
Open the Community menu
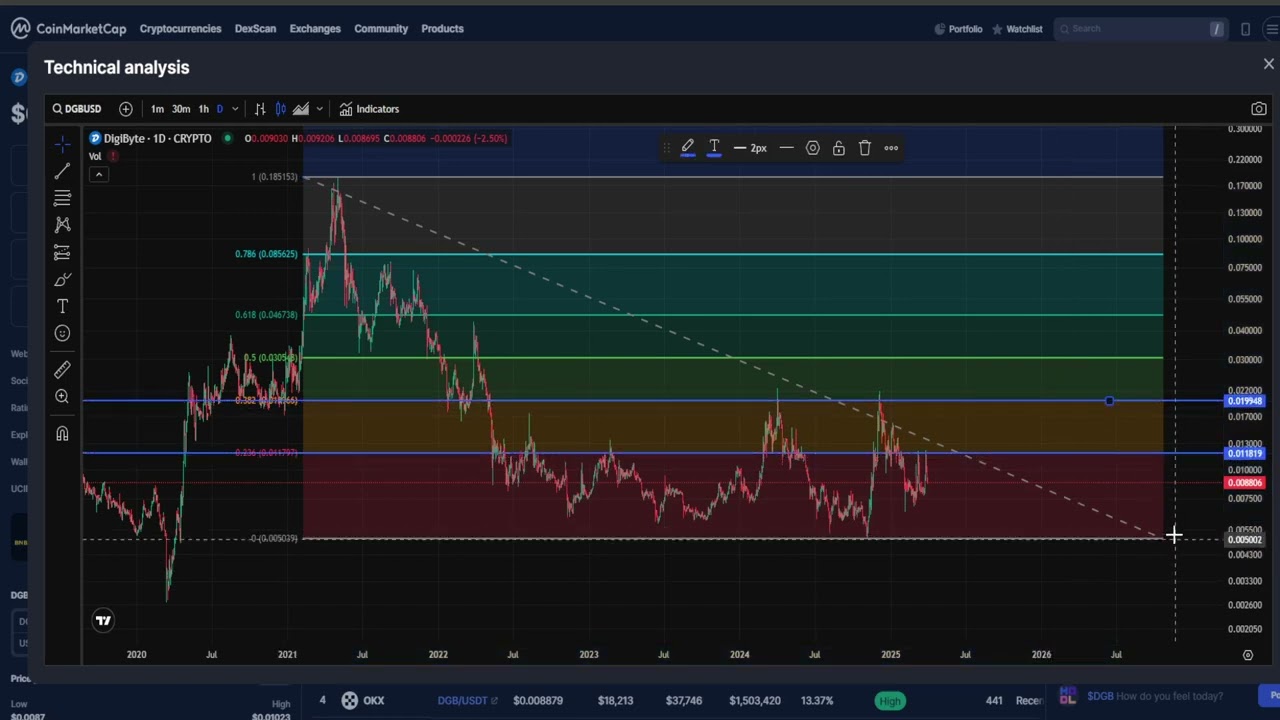pyautogui.click(x=381, y=29)
